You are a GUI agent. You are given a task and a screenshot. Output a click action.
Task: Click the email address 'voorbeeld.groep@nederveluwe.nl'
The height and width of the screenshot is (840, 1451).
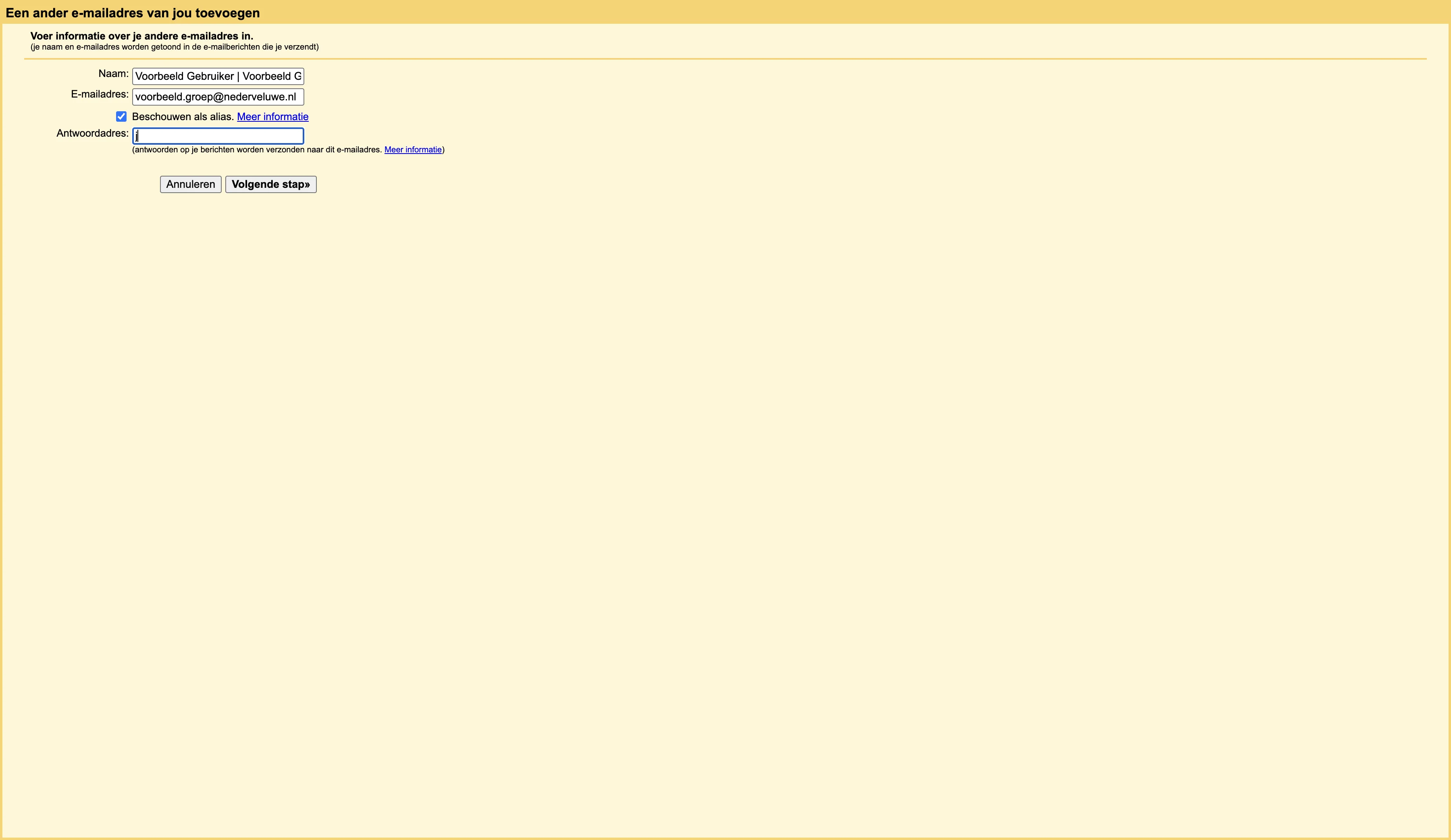coord(217,97)
